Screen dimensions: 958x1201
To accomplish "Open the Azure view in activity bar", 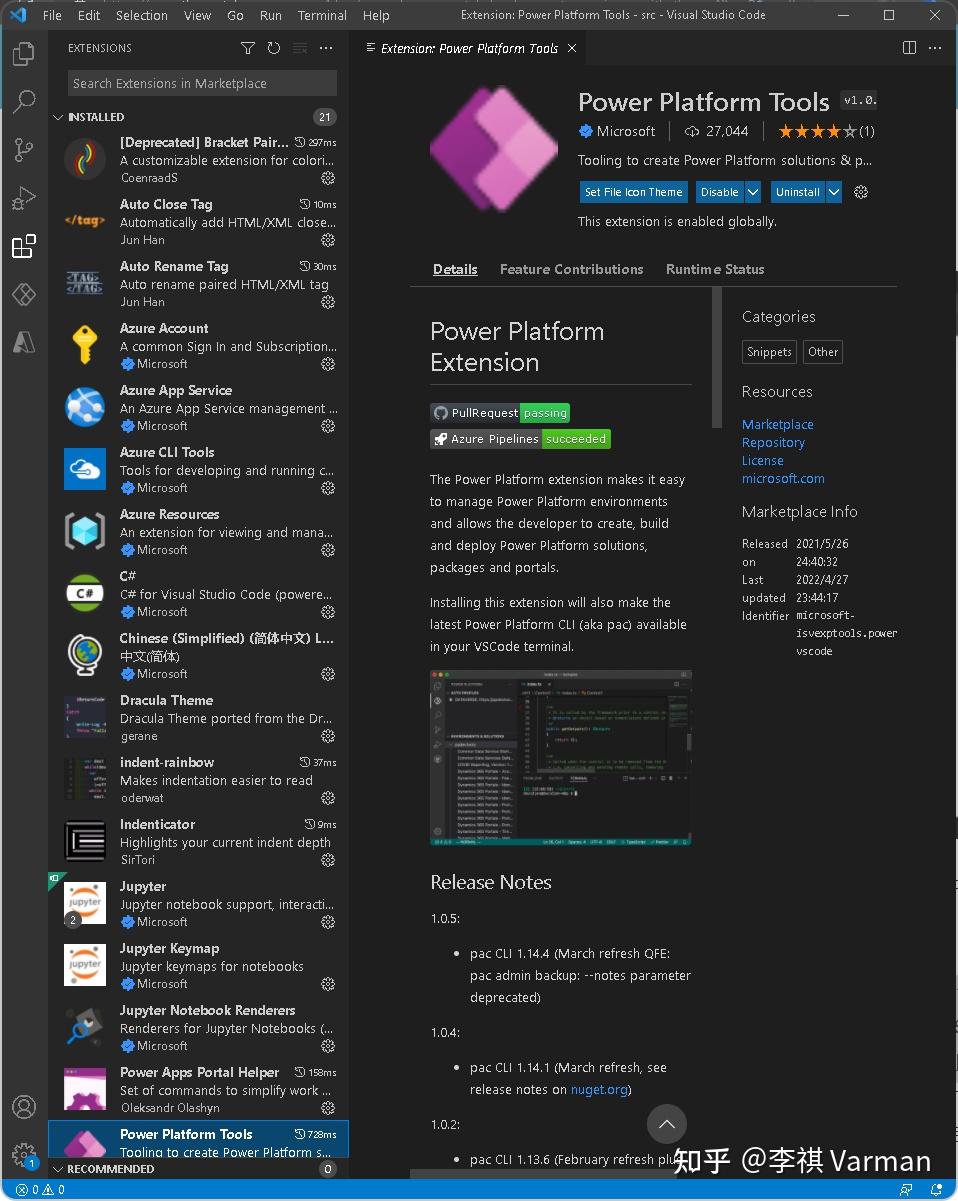I will click(24, 342).
